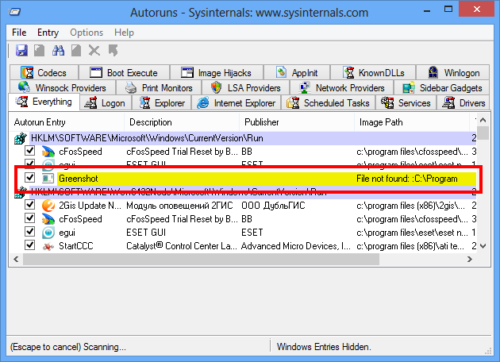Screen dimensions: 500x362
Task: Click the Delete X toolbar icon
Action: tap(94, 51)
